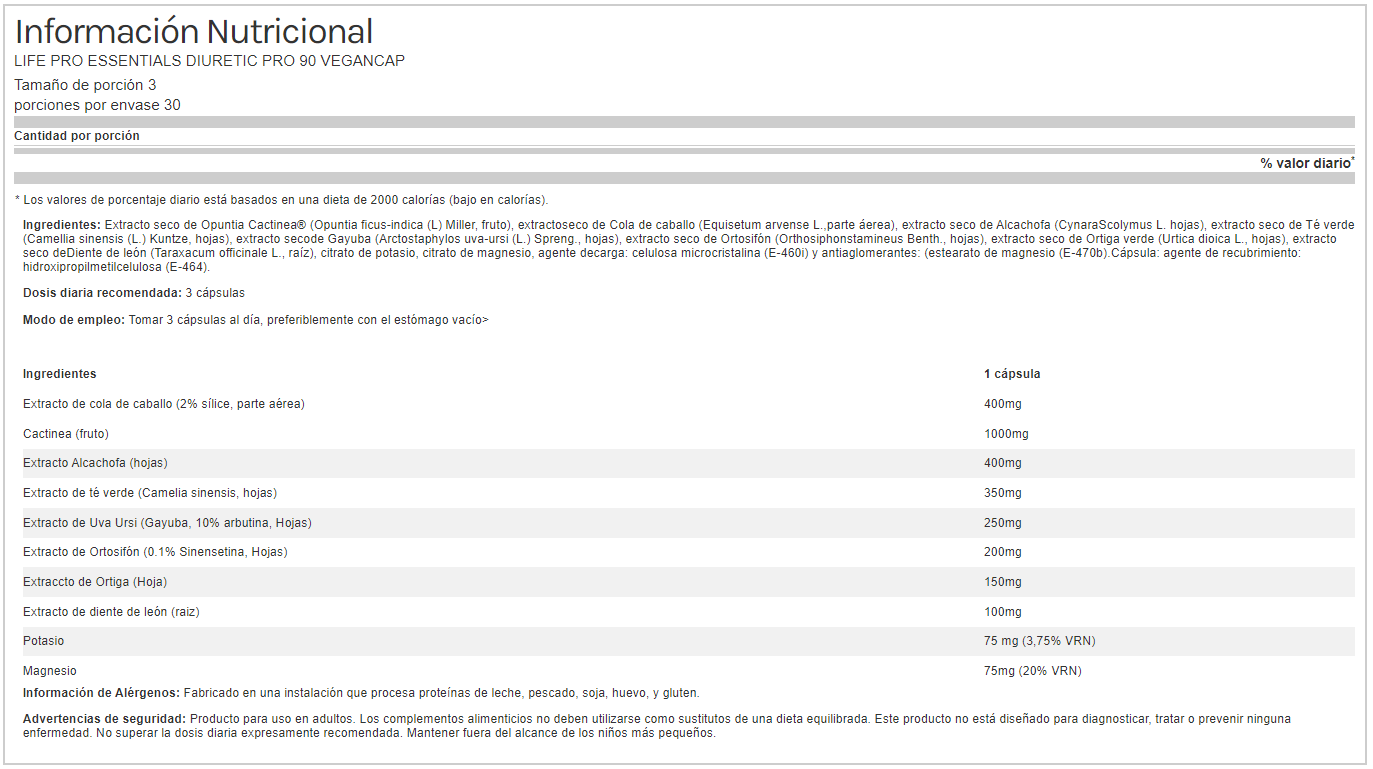The width and height of the screenshot is (1373, 769).
Task: Click '75mg (20% VRN)' value
Action: pos(1033,671)
